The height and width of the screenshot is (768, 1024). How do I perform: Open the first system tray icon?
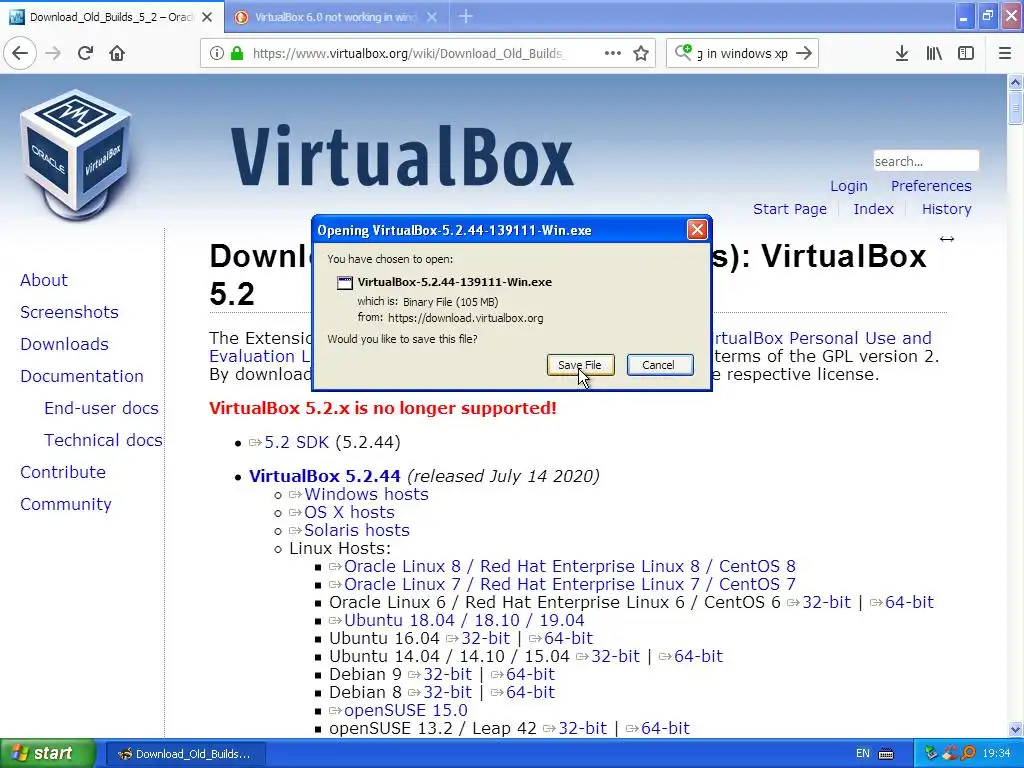(x=931, y=754)
